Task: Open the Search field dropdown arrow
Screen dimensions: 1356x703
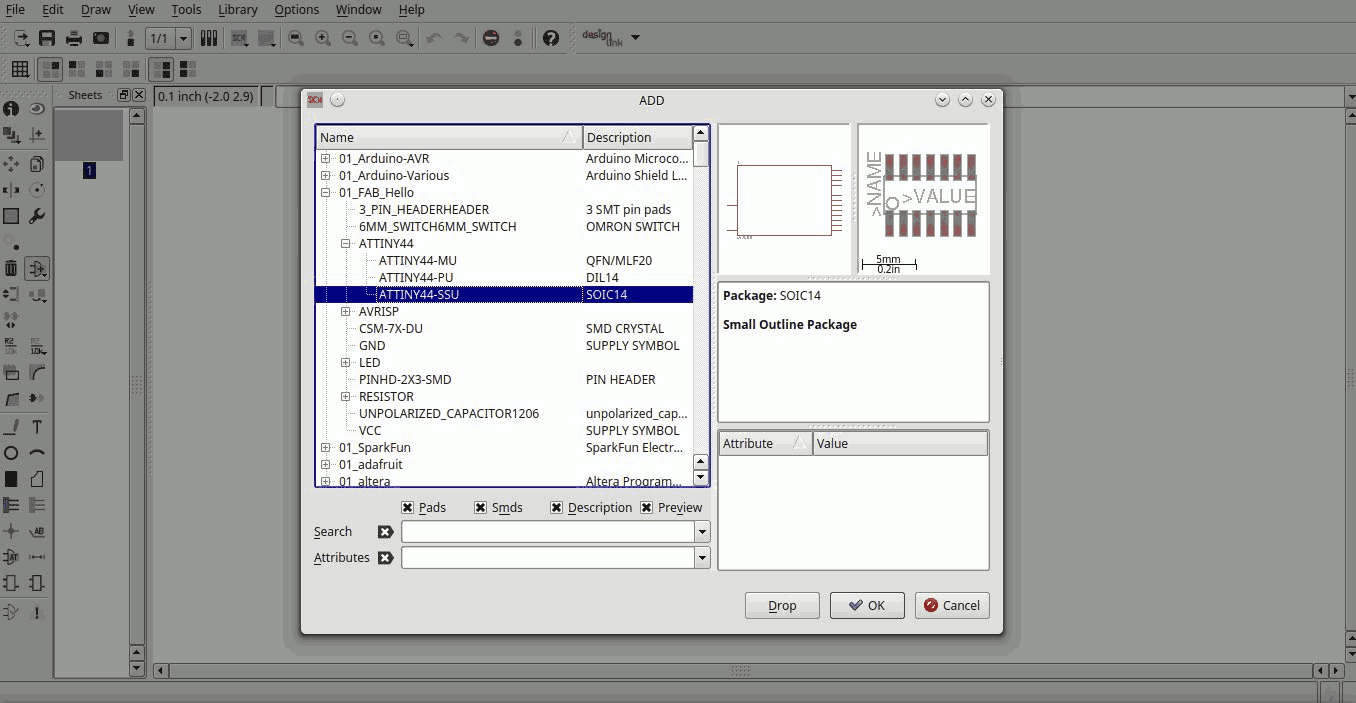Action: coord(702,532)
